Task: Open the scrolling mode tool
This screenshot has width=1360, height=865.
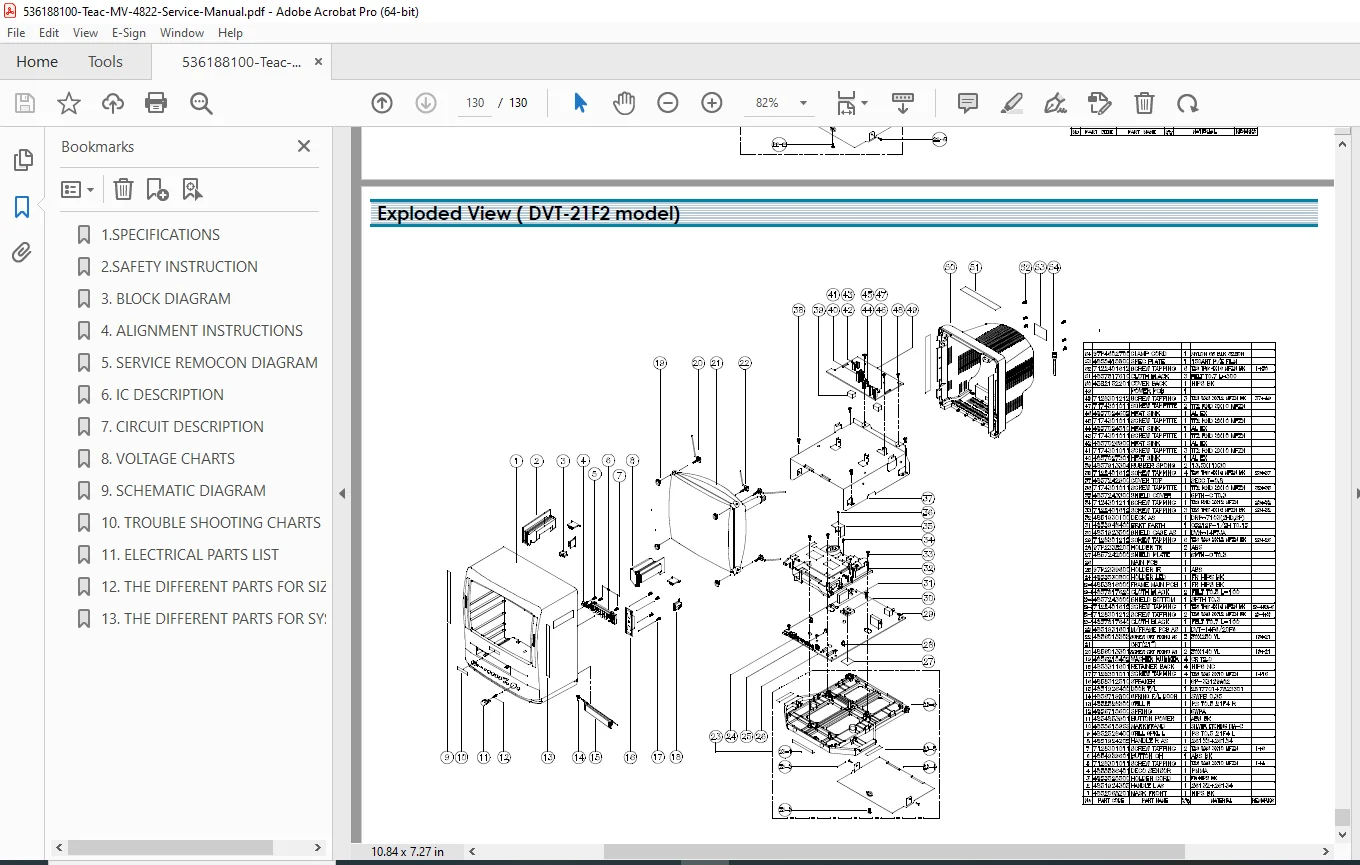Action: click(903, 103)
